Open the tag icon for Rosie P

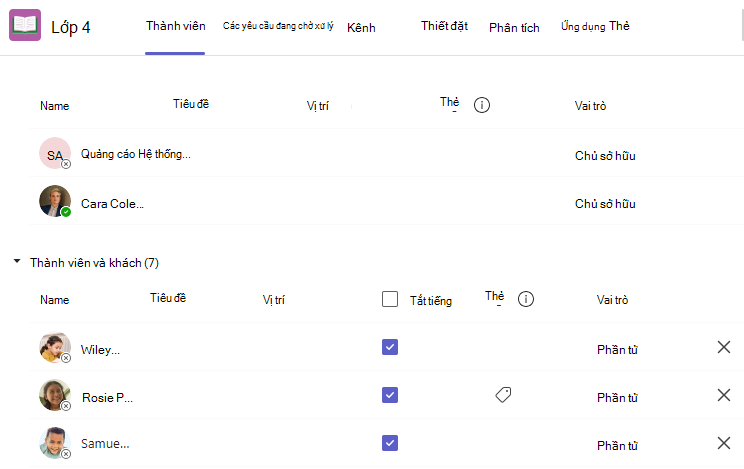[x=503, y=394]
